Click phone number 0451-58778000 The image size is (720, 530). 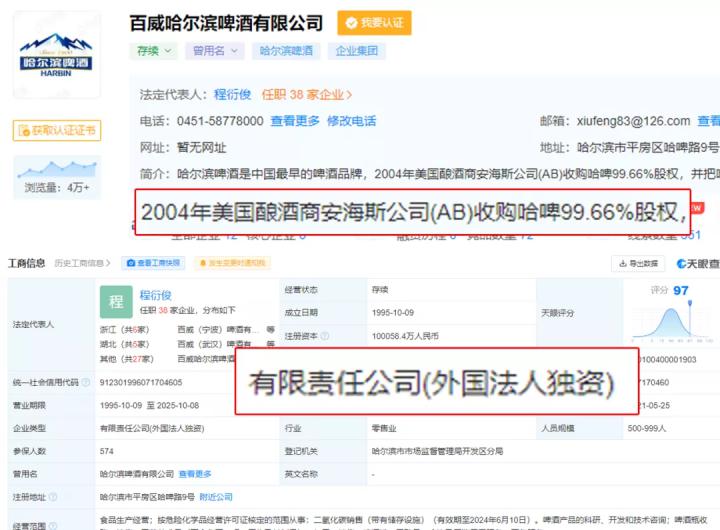[x=220, y=121]
